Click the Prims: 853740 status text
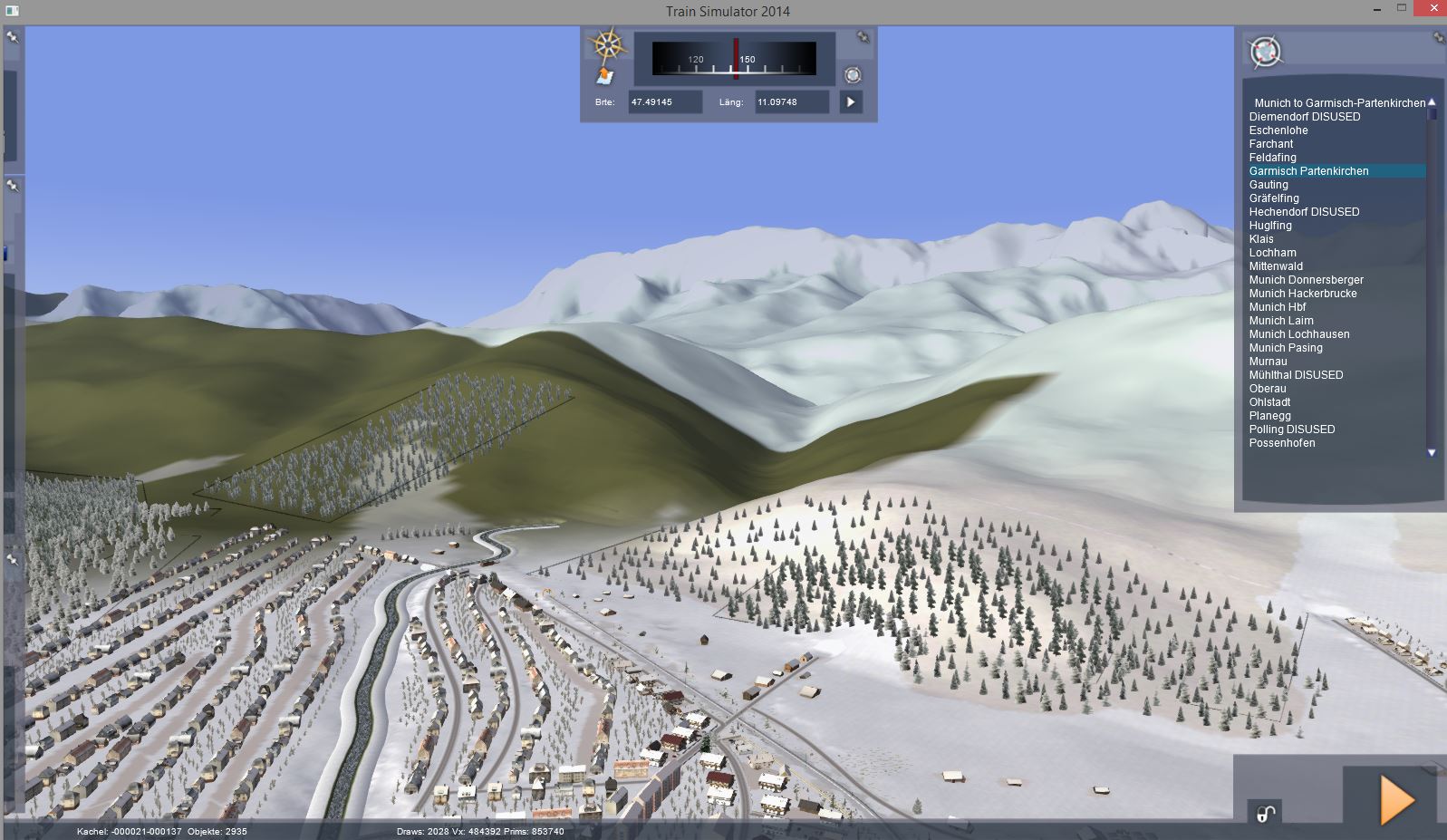 535,831
